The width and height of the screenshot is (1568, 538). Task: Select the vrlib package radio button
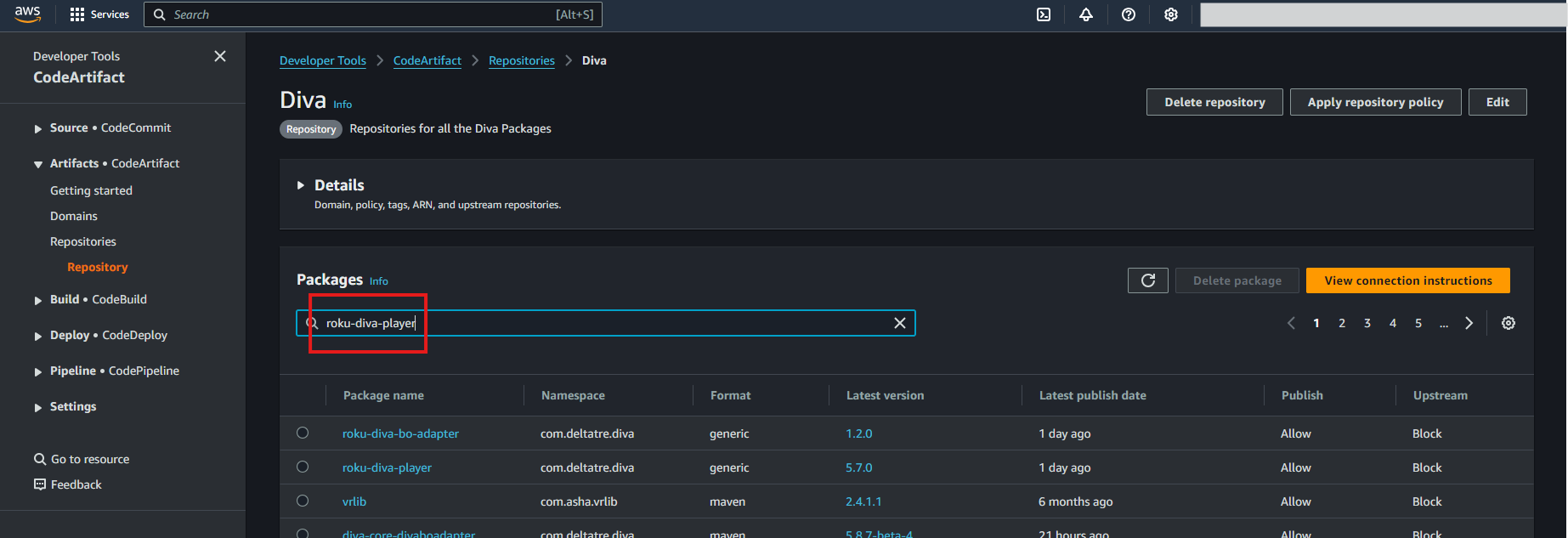303,501
